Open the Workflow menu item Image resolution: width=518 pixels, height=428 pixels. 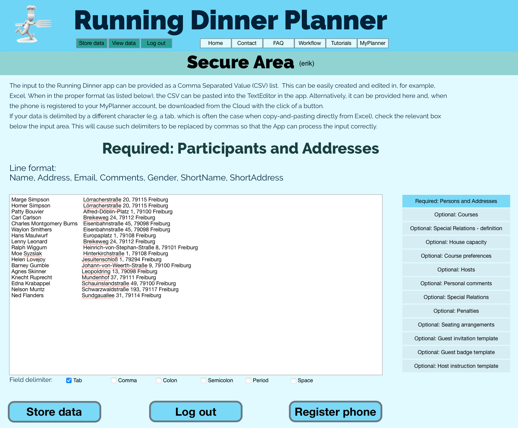[310, 43]
